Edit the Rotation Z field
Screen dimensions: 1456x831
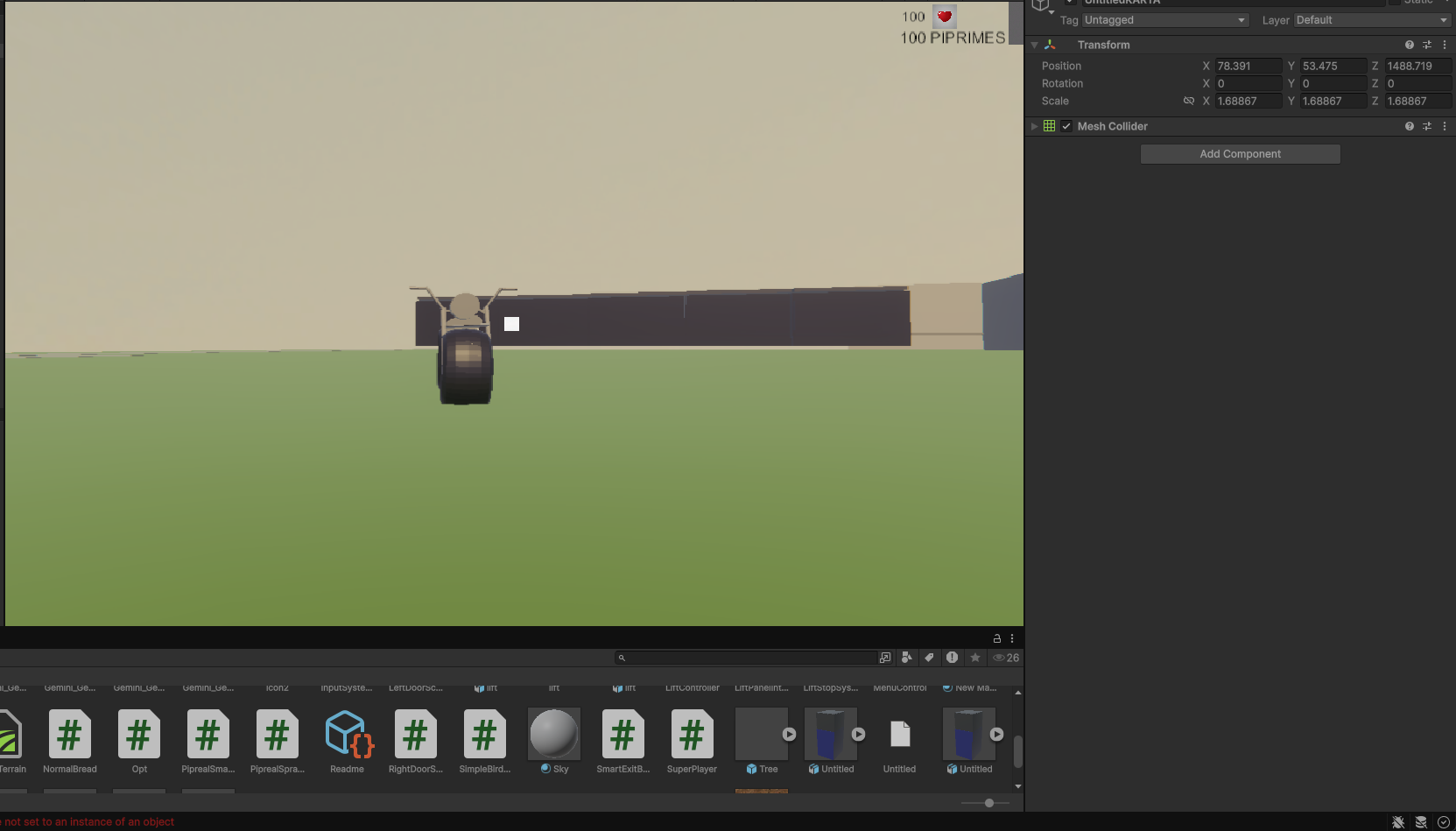tap(1418, 83)
